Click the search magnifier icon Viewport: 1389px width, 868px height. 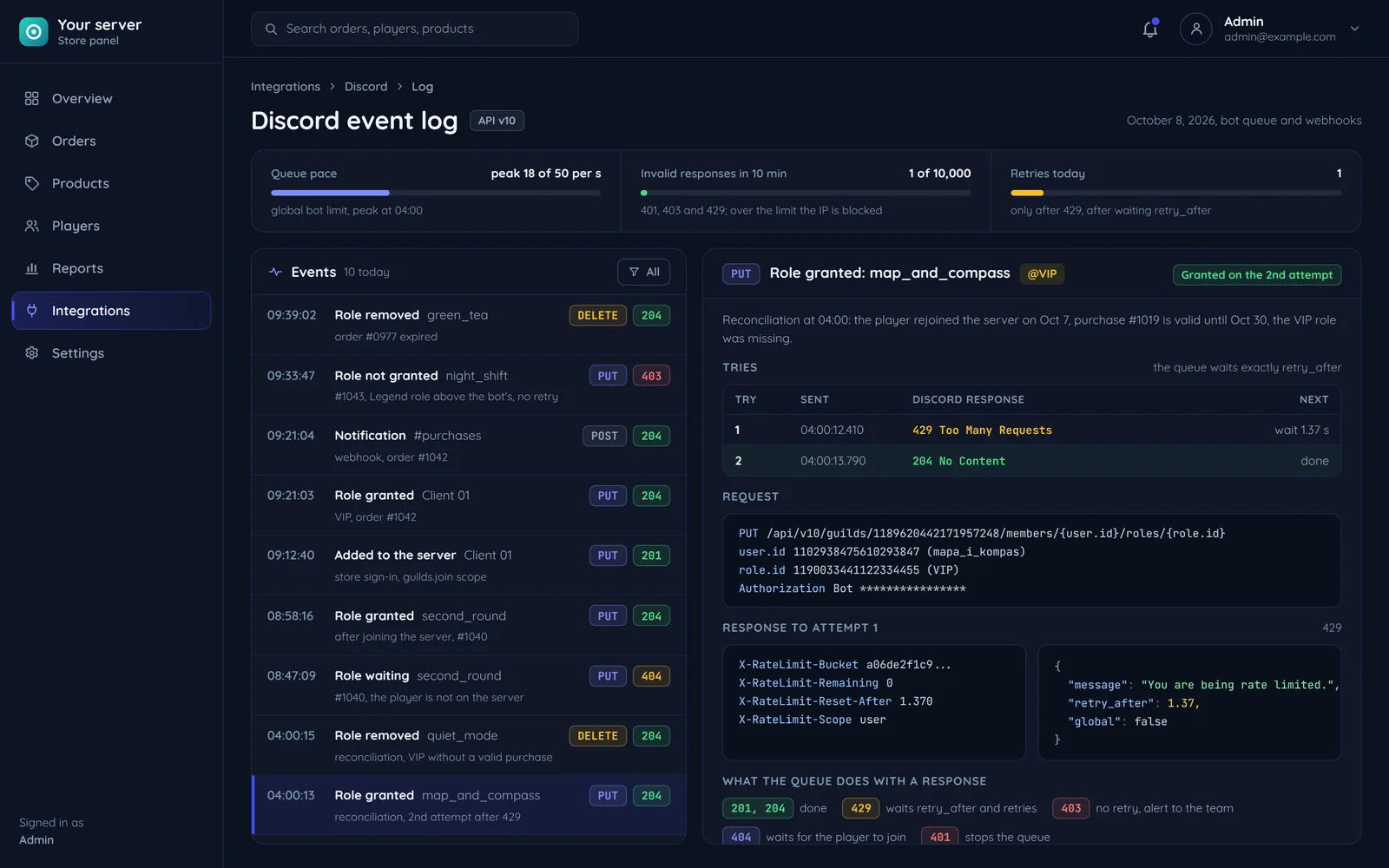point(271,30)
